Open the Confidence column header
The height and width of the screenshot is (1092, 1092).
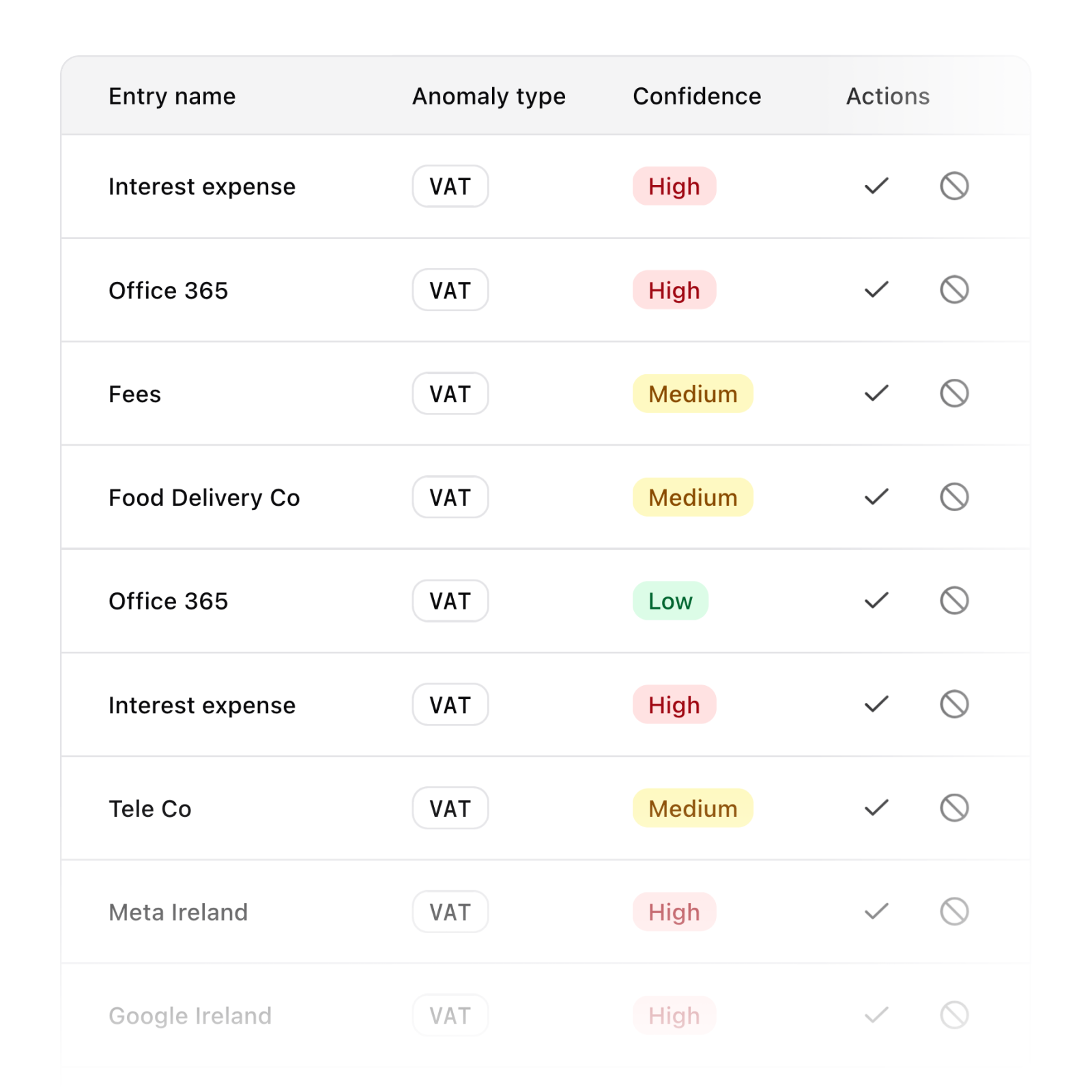pos(697,96)
